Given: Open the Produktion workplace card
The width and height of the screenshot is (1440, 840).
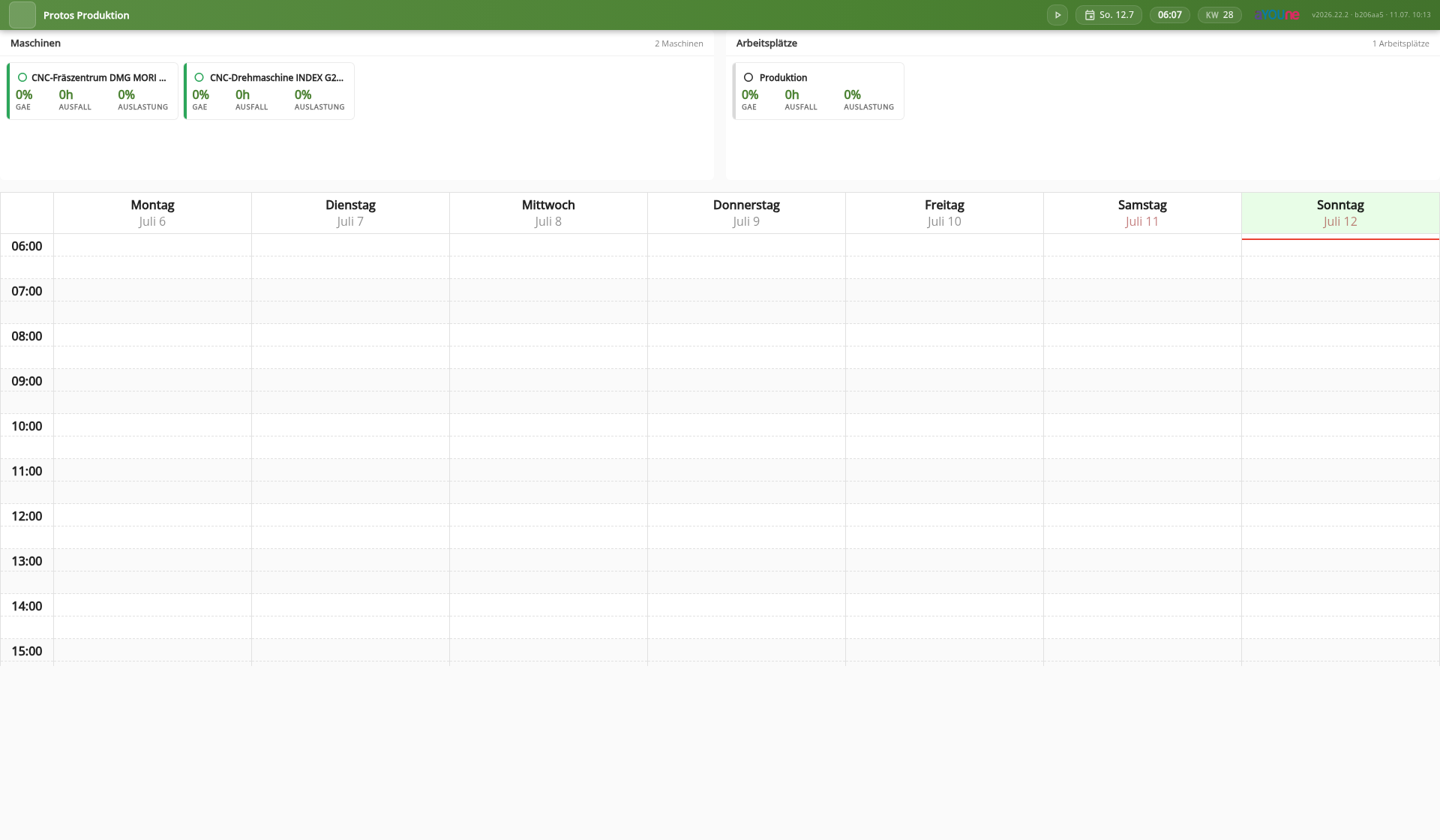Looking at the screenshot, I should click(x=818, y=91).
